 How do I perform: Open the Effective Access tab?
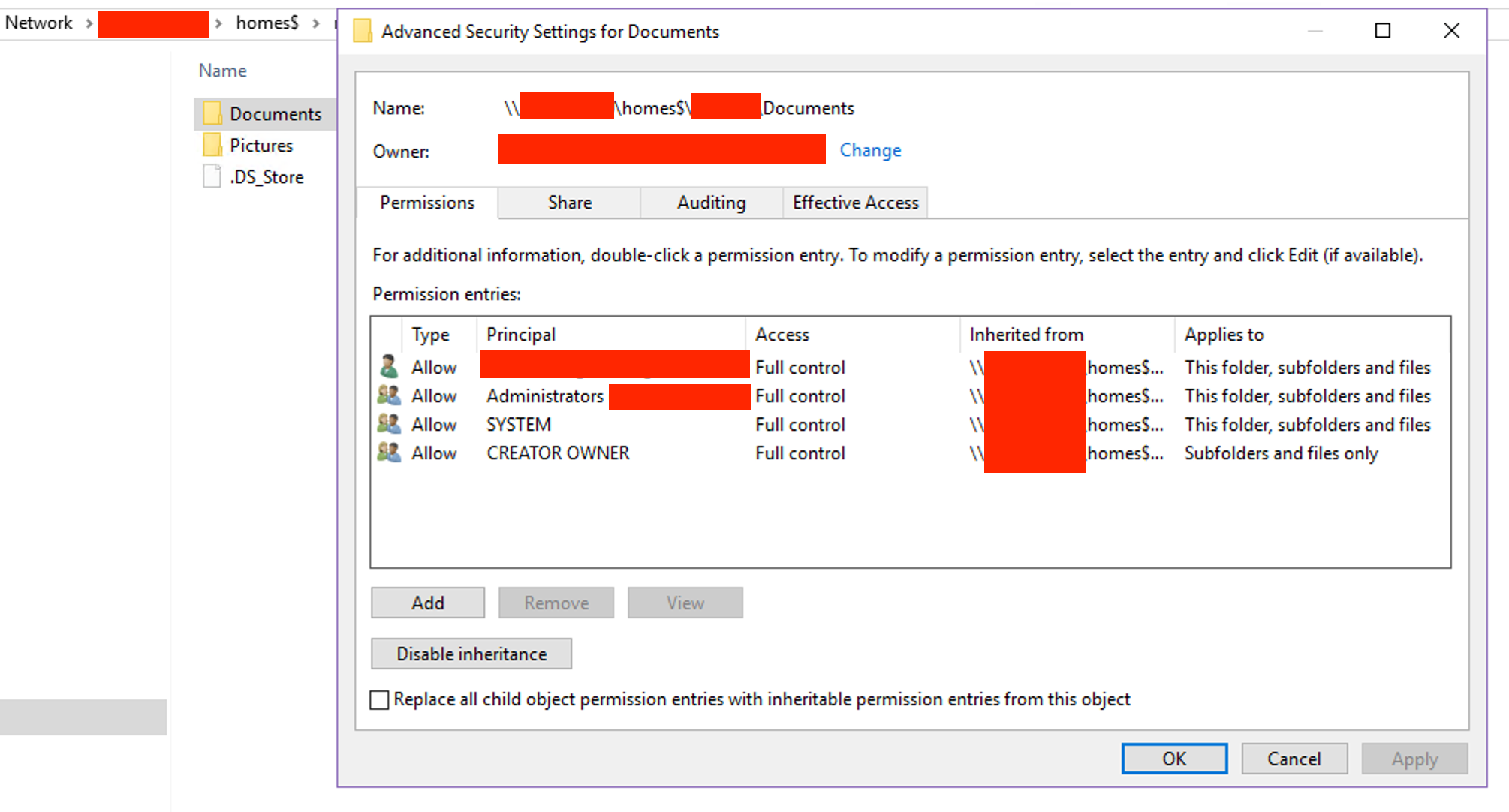click(x=855, y=203)
